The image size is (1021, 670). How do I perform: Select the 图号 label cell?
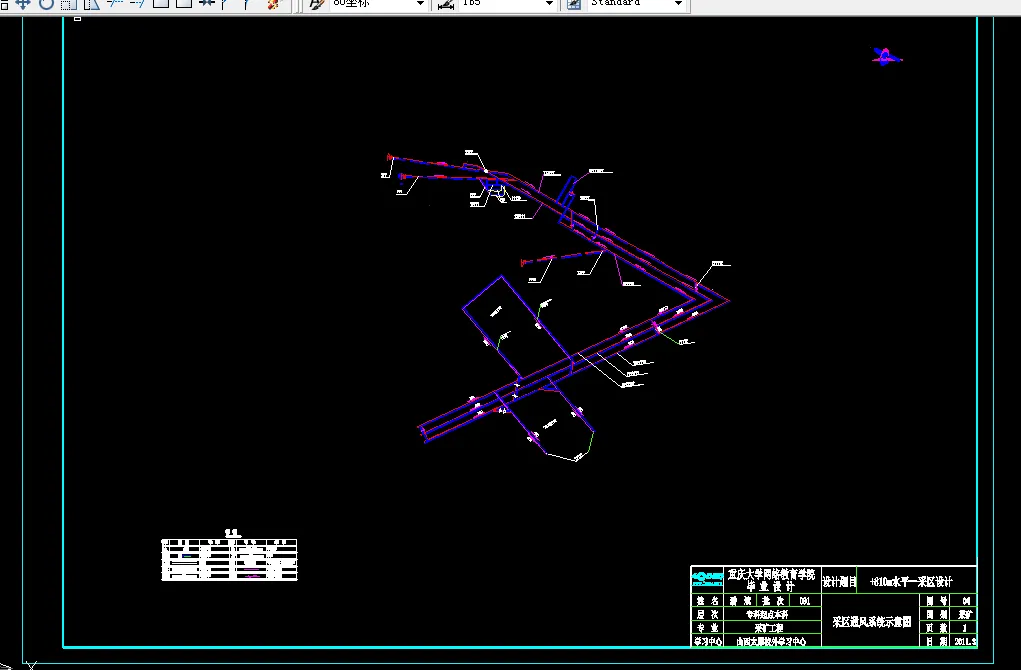[936, 600]
